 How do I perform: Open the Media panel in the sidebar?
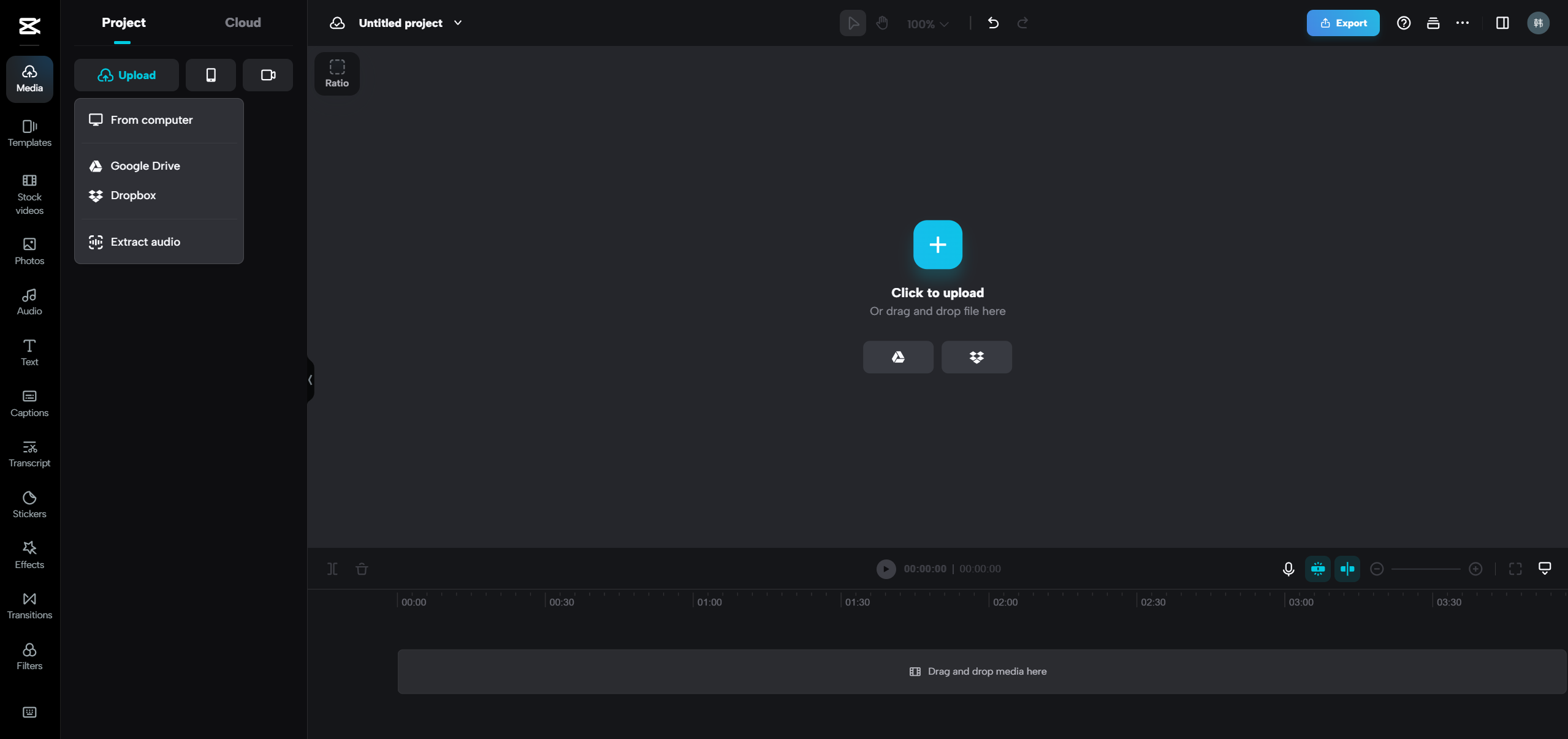pos(29,78)
